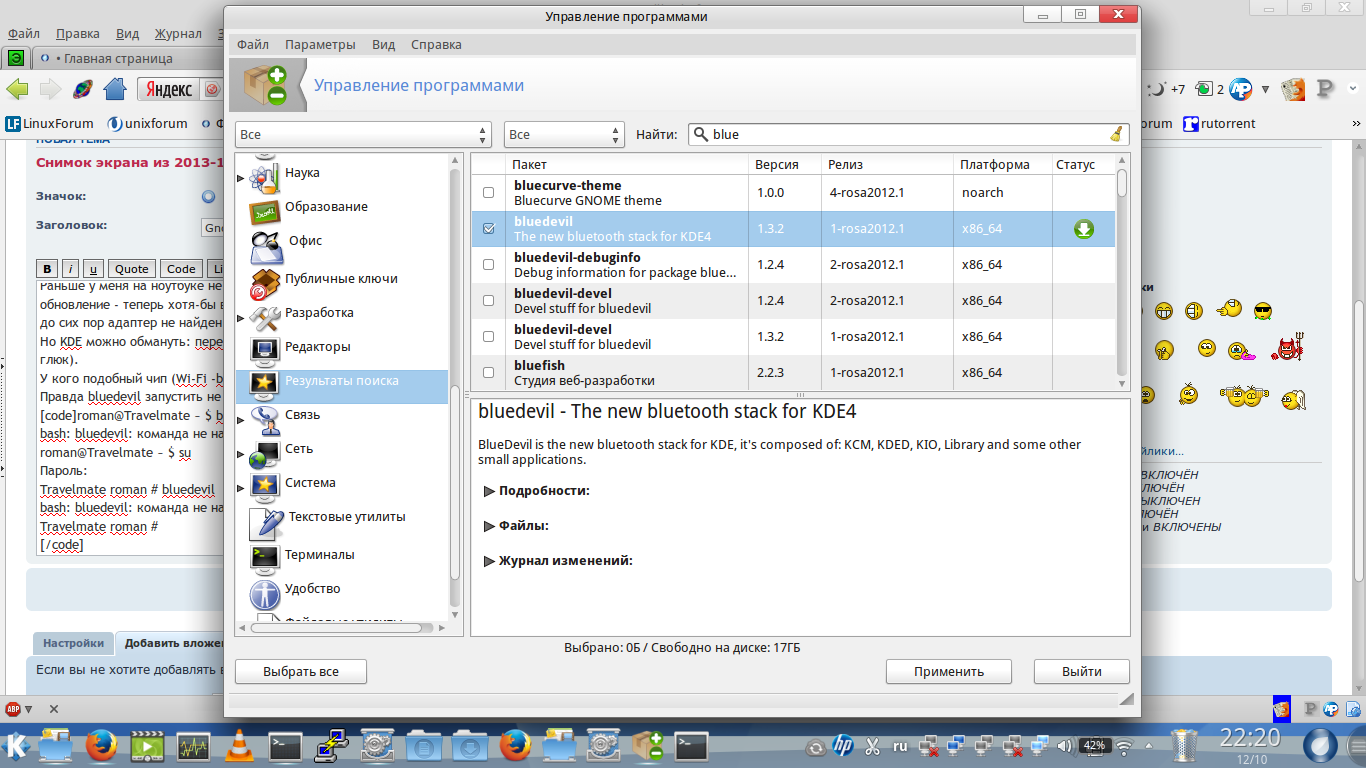
Task: Uncheck the bluedevil package checkbox
Action: point(489,229)
